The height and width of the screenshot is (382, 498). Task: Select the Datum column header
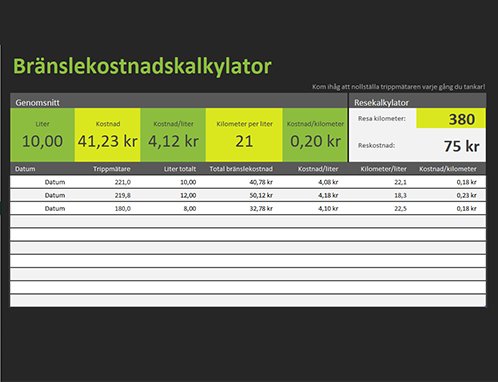point(25,169)
